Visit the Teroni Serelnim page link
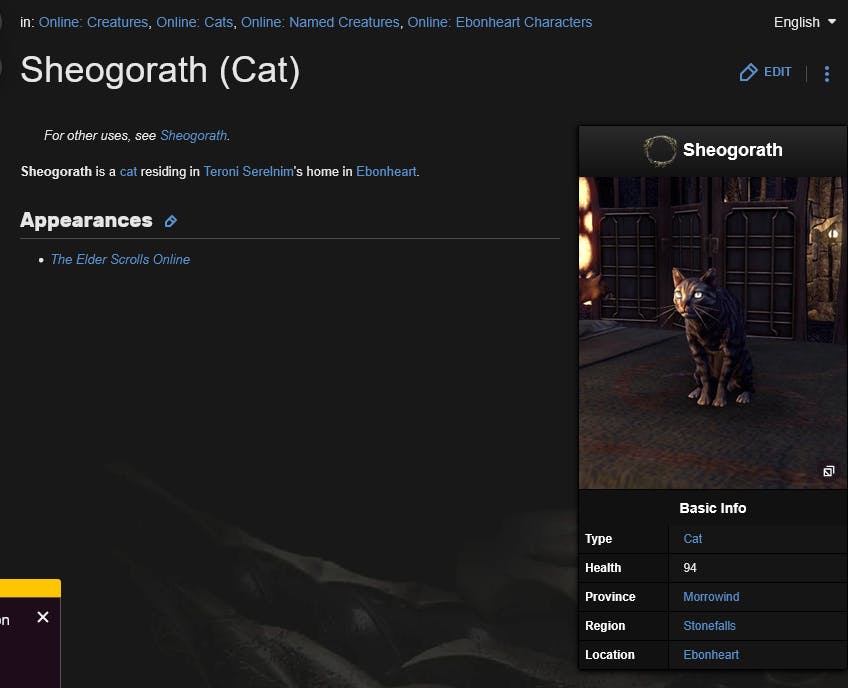Screen dimensions: 848x688 click(248, 171)
